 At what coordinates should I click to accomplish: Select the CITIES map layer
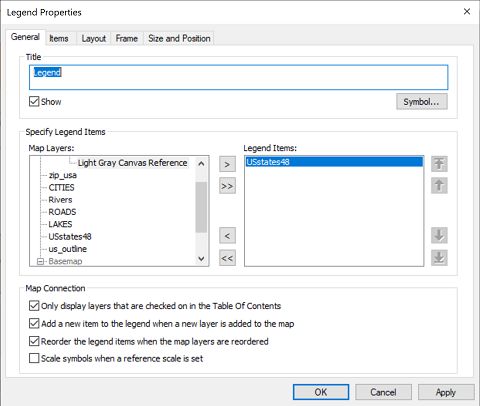click(61, 187)
